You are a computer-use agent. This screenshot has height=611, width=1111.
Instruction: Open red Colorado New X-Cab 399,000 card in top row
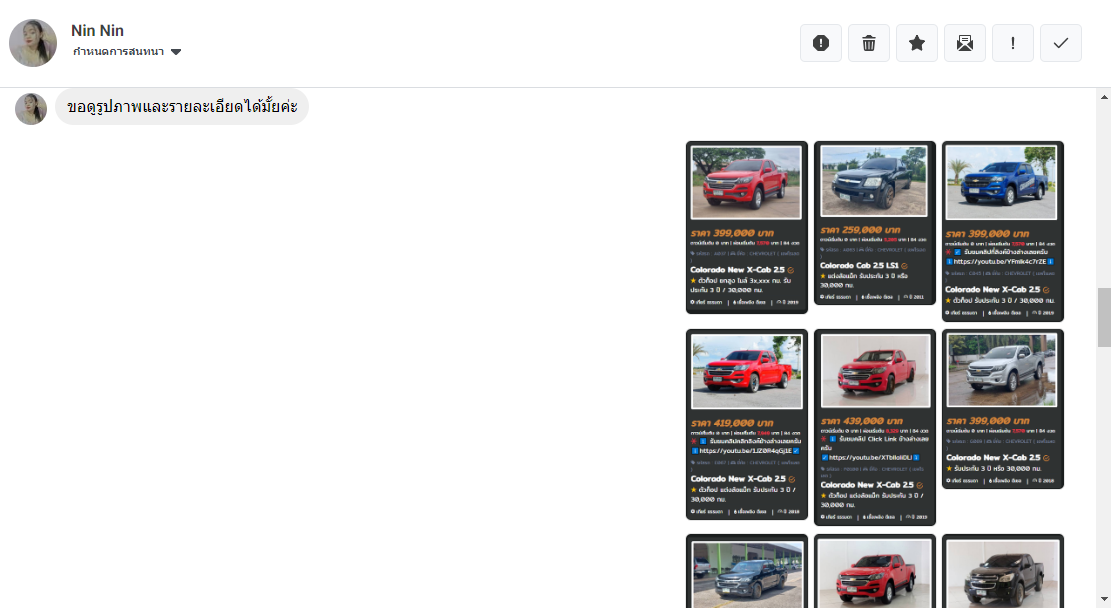point(747,228)
